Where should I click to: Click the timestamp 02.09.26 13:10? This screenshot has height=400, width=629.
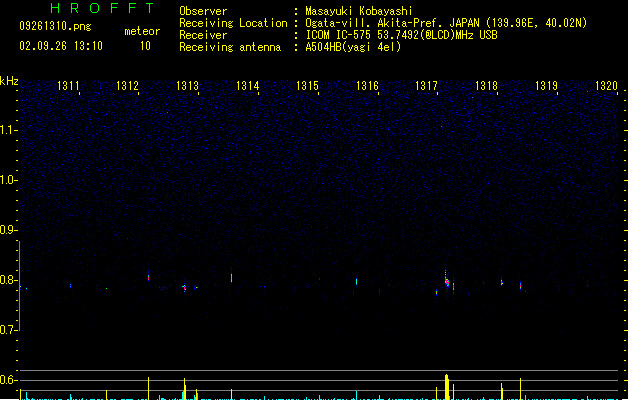(61, 46)
